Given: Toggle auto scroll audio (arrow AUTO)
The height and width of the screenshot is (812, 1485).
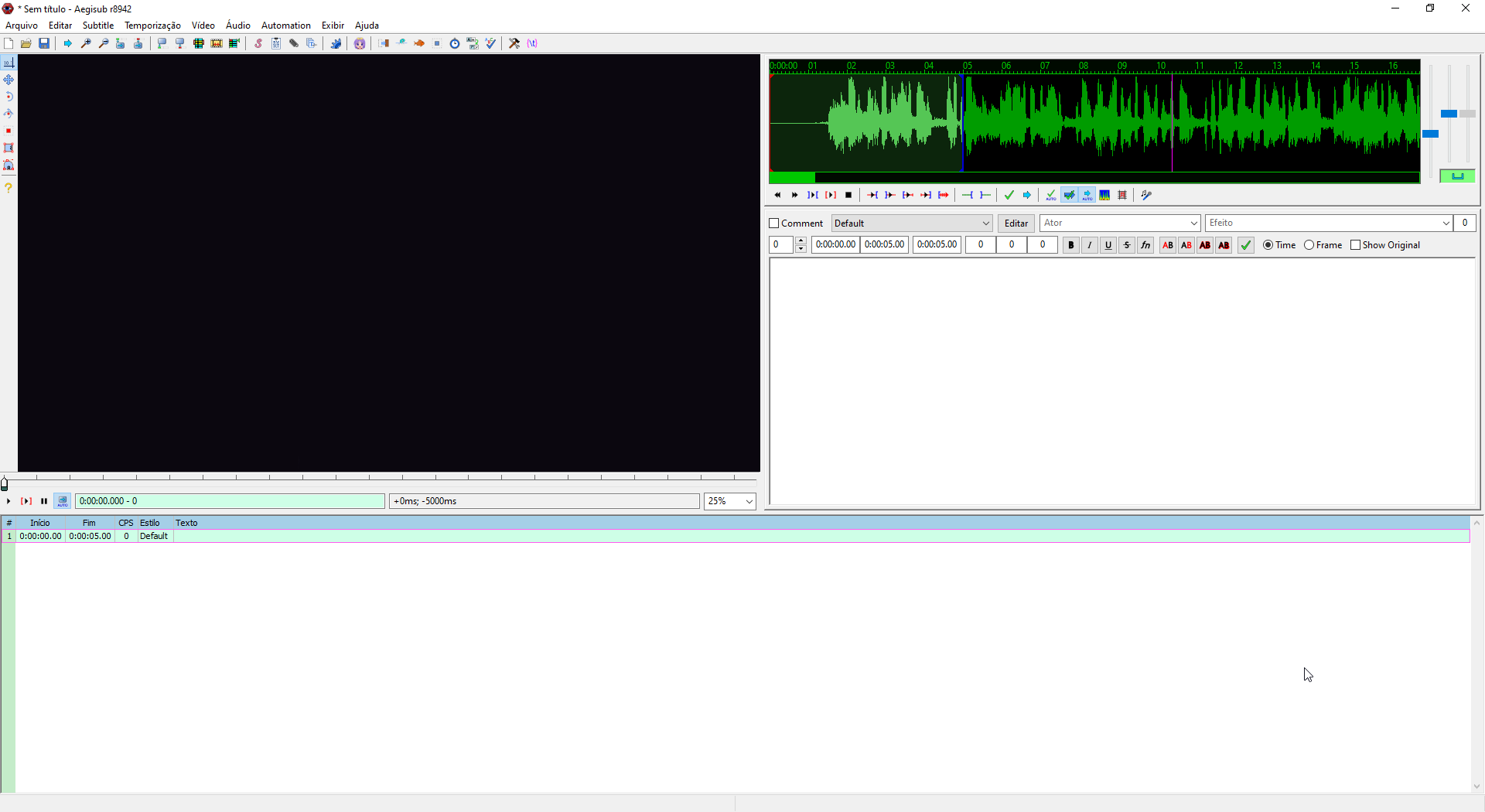Looking at the screenshot, I should pyautogui.click(x=1087, y=195).
